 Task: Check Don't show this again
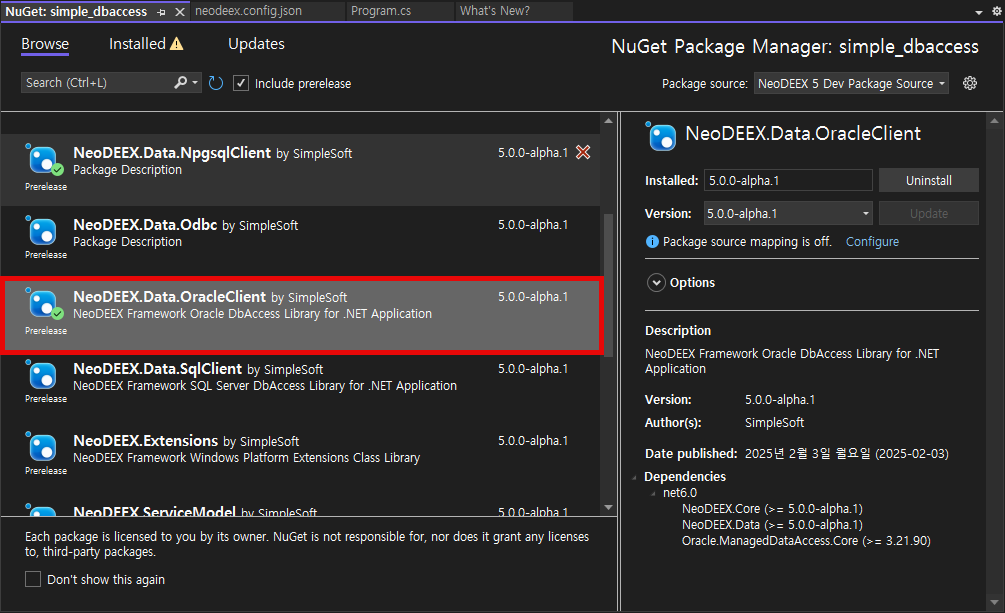(33, 579)
